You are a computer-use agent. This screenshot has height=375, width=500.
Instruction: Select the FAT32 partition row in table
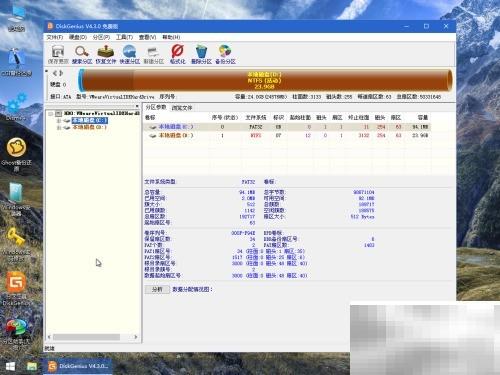(x=287, y=127)
